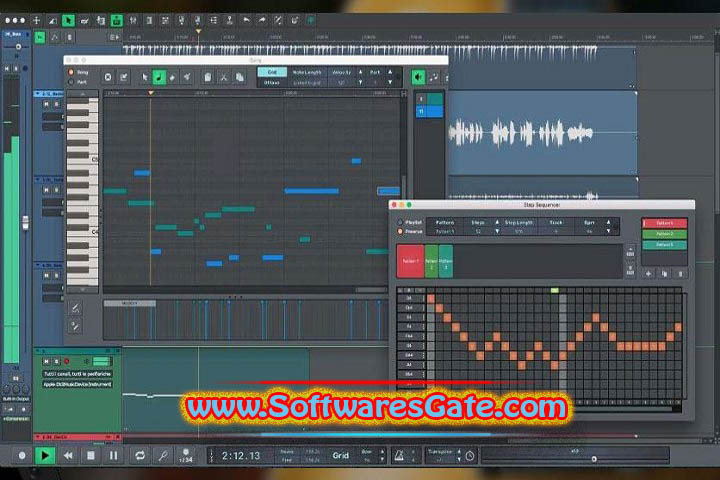
Task: Click the delete pattern trash icon in Step Sequencer
Action: coord(680,274)
